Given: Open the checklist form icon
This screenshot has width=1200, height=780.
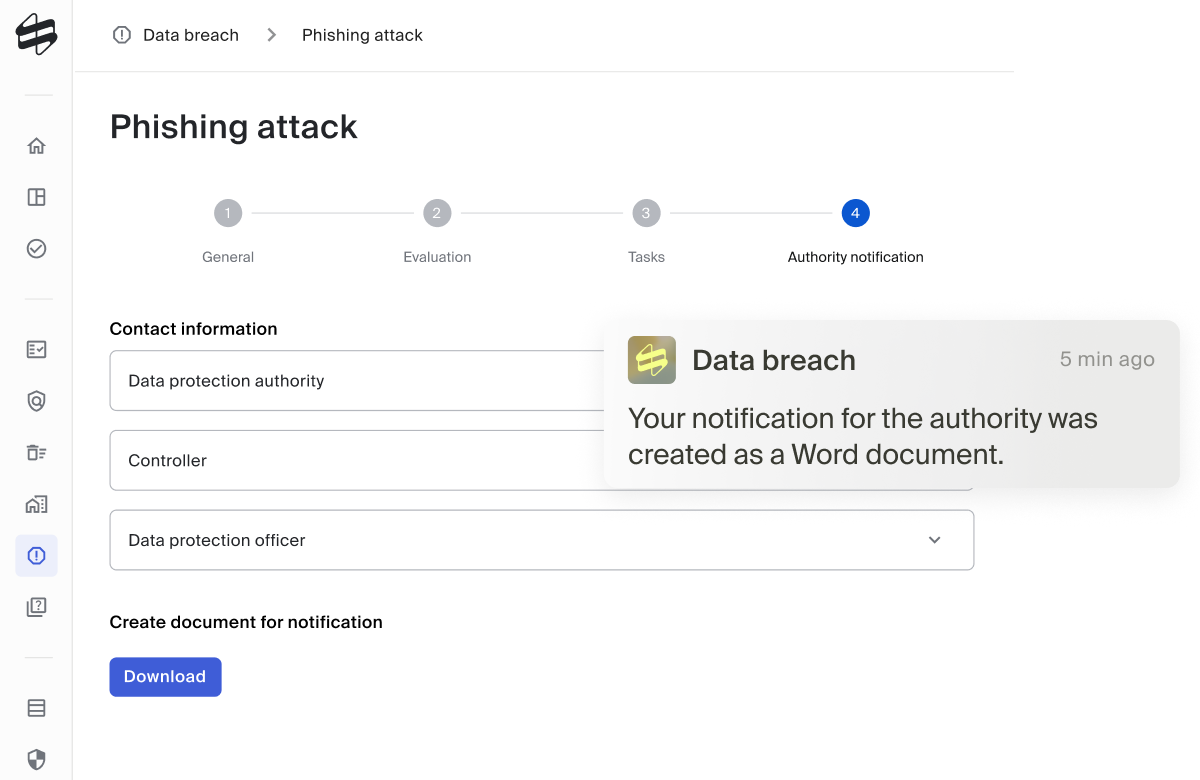Looking at the screenshot, I should (x=36, y=350).
